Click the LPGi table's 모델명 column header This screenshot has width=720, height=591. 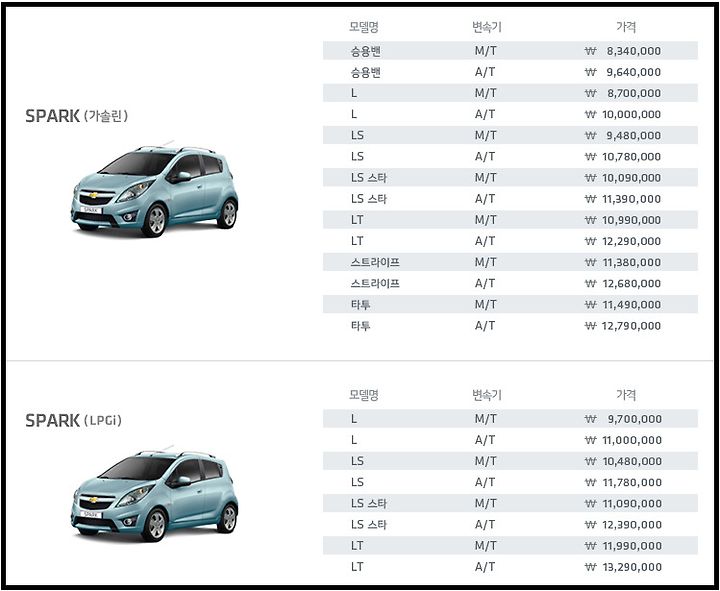pos(364,395)
